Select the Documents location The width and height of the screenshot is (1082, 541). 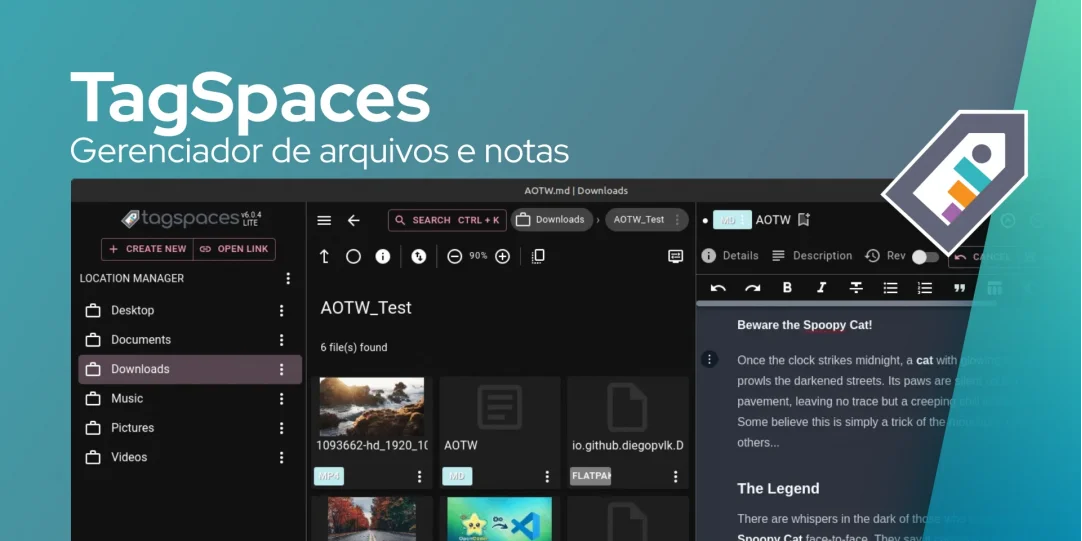[x=190, y=340]
